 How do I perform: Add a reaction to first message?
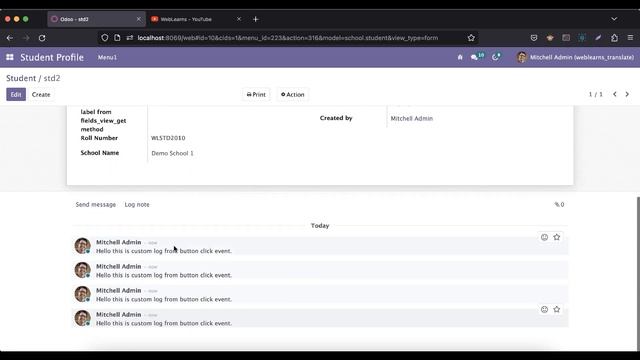(x=544, y=237)
